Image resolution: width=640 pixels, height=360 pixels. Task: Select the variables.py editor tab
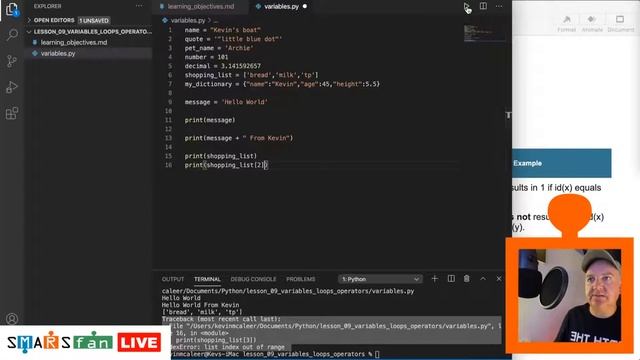[281, 7]
